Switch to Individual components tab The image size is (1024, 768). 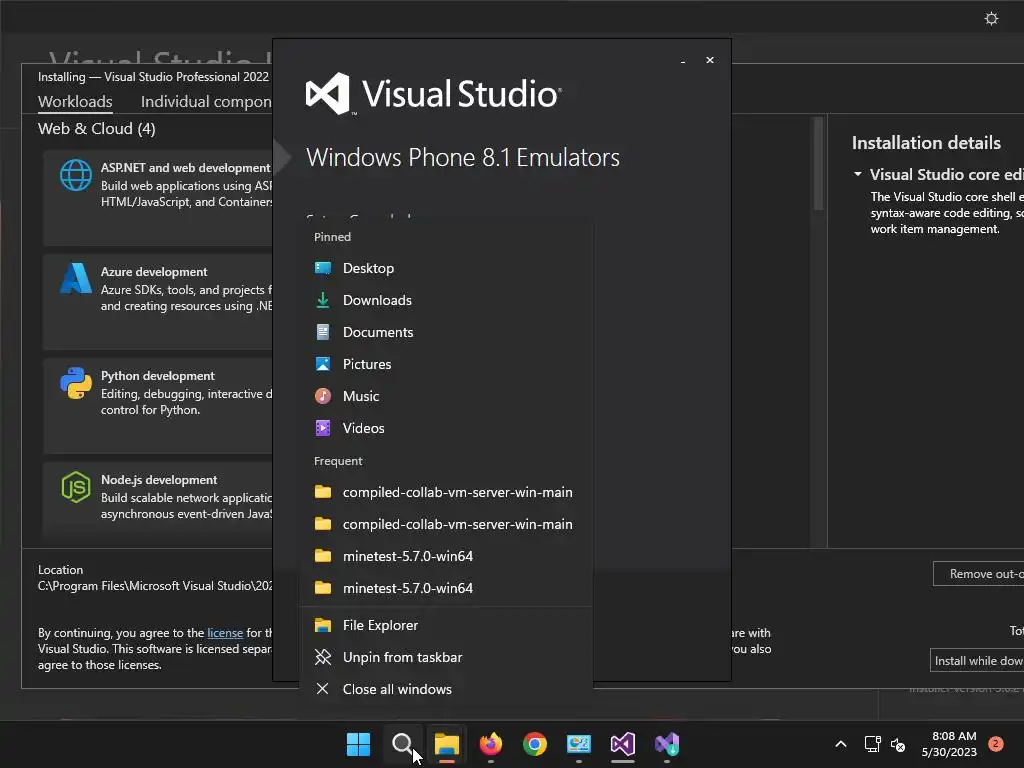[206, 102]
